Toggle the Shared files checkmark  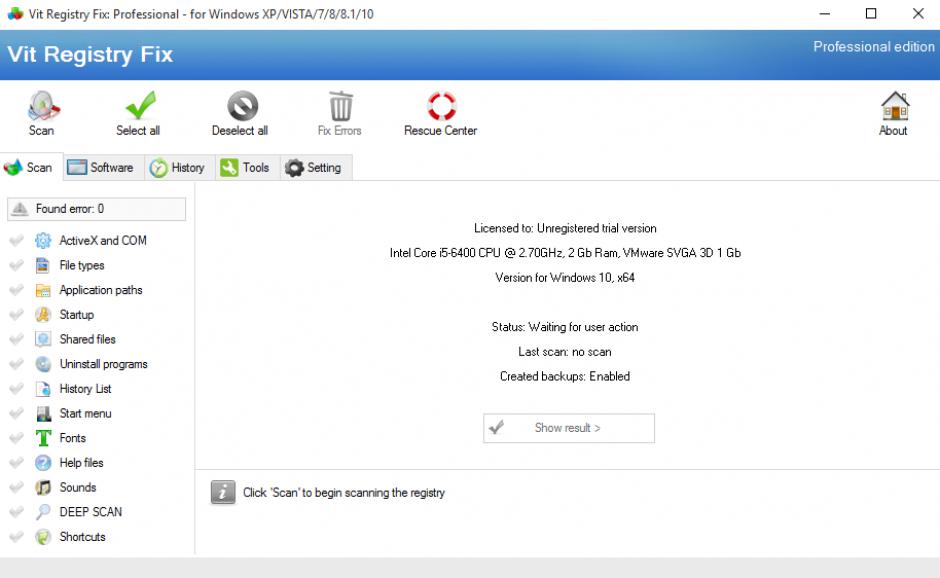[x=16, y=339]
